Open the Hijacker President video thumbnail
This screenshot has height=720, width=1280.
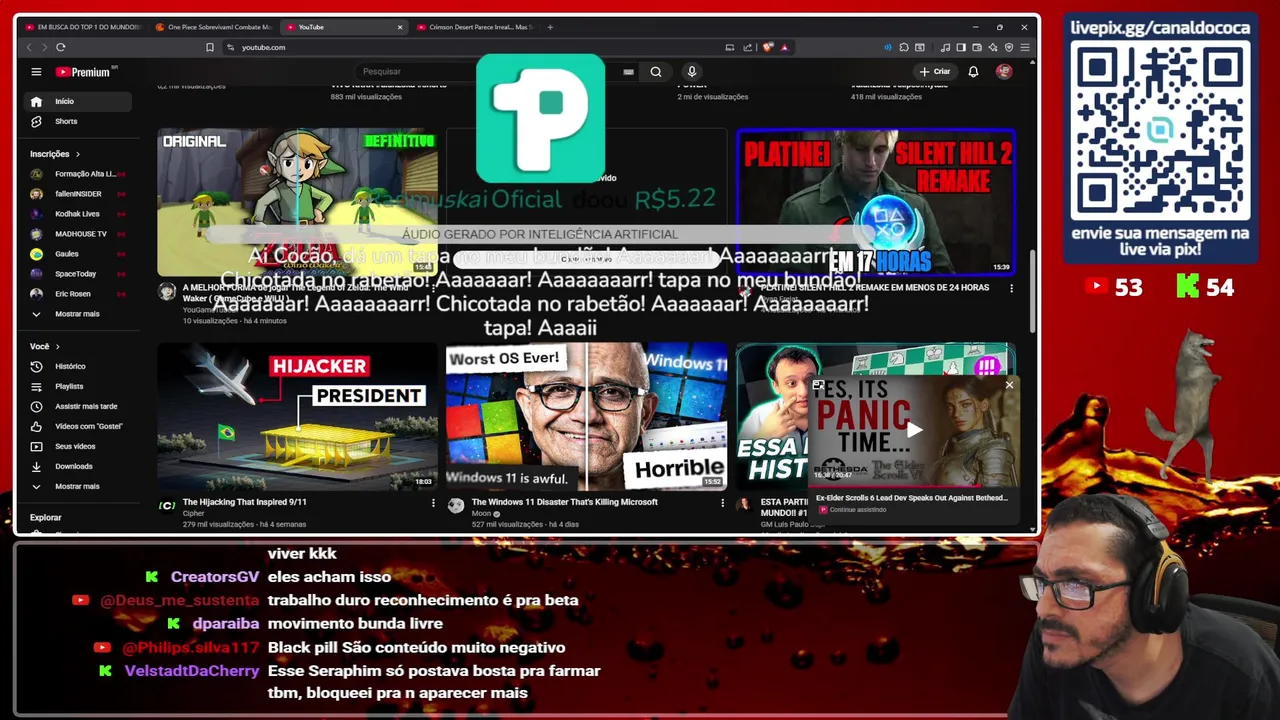click(x=297, y=416)
